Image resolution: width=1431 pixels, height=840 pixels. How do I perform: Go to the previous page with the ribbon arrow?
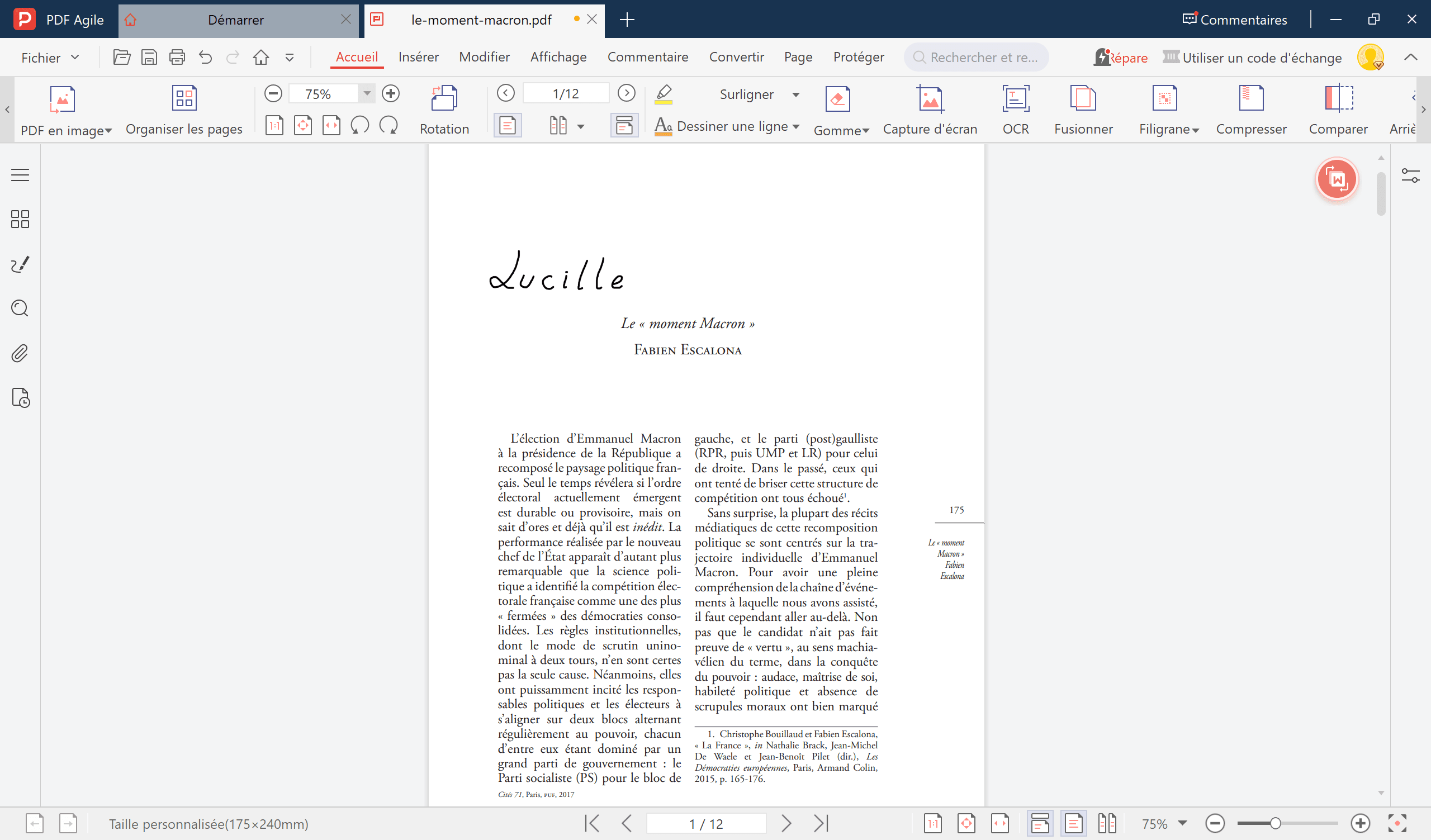tap(505, 93)
